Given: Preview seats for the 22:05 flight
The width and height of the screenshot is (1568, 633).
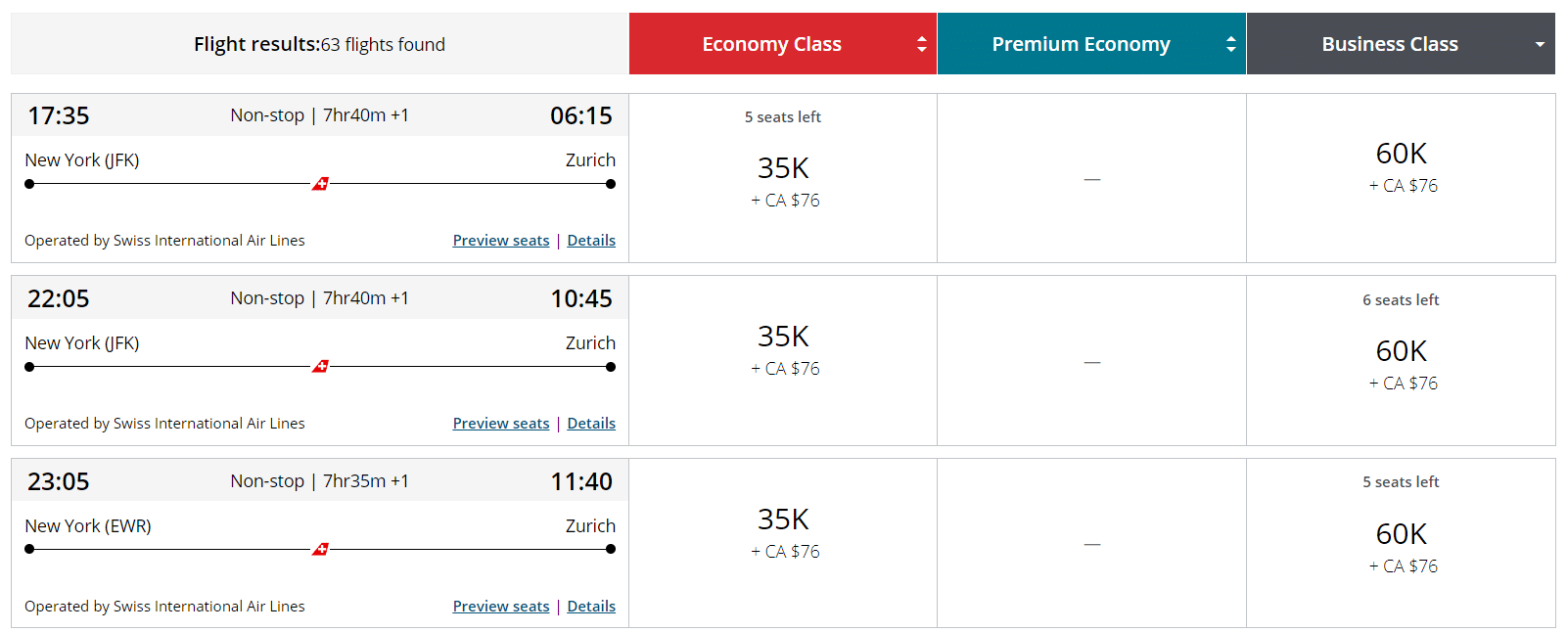Looking at the screenshot, I should pyautogui.click(x=501, y=424).
